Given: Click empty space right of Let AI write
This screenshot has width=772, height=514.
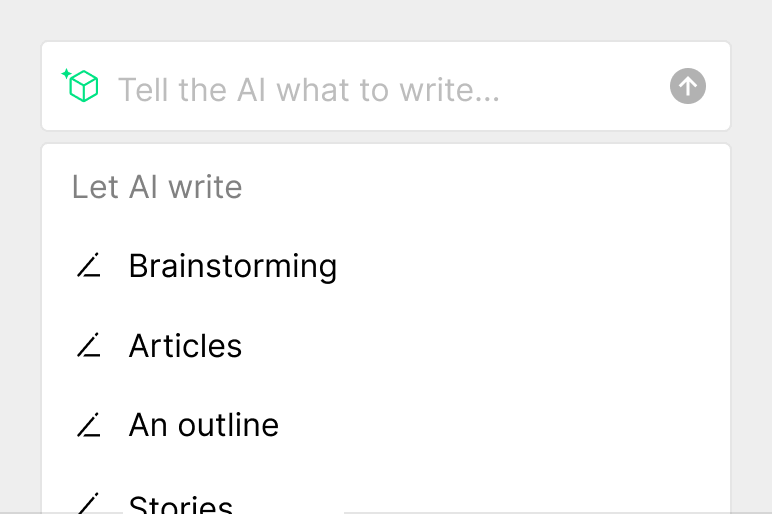Looking at the screenshot, I should pyautogui.click(x=480, y=187).
